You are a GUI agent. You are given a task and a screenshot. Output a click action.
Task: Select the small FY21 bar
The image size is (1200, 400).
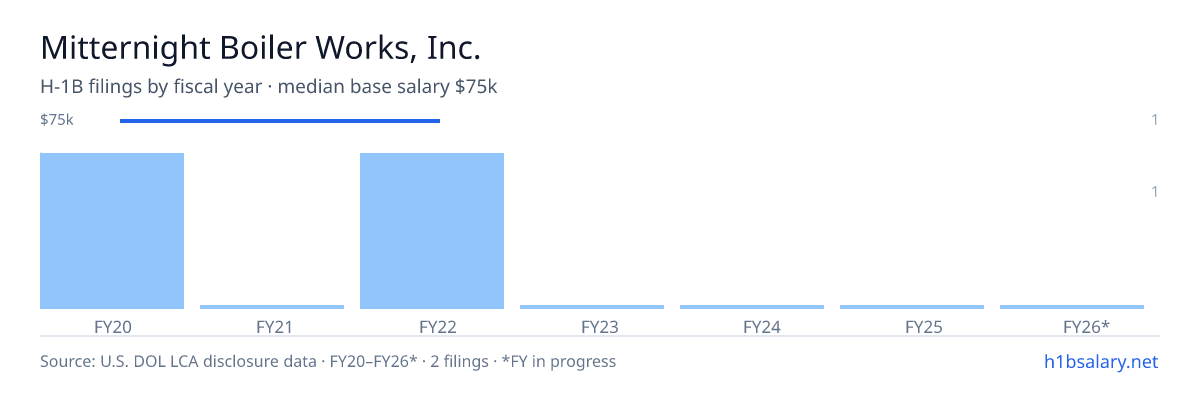272,307
